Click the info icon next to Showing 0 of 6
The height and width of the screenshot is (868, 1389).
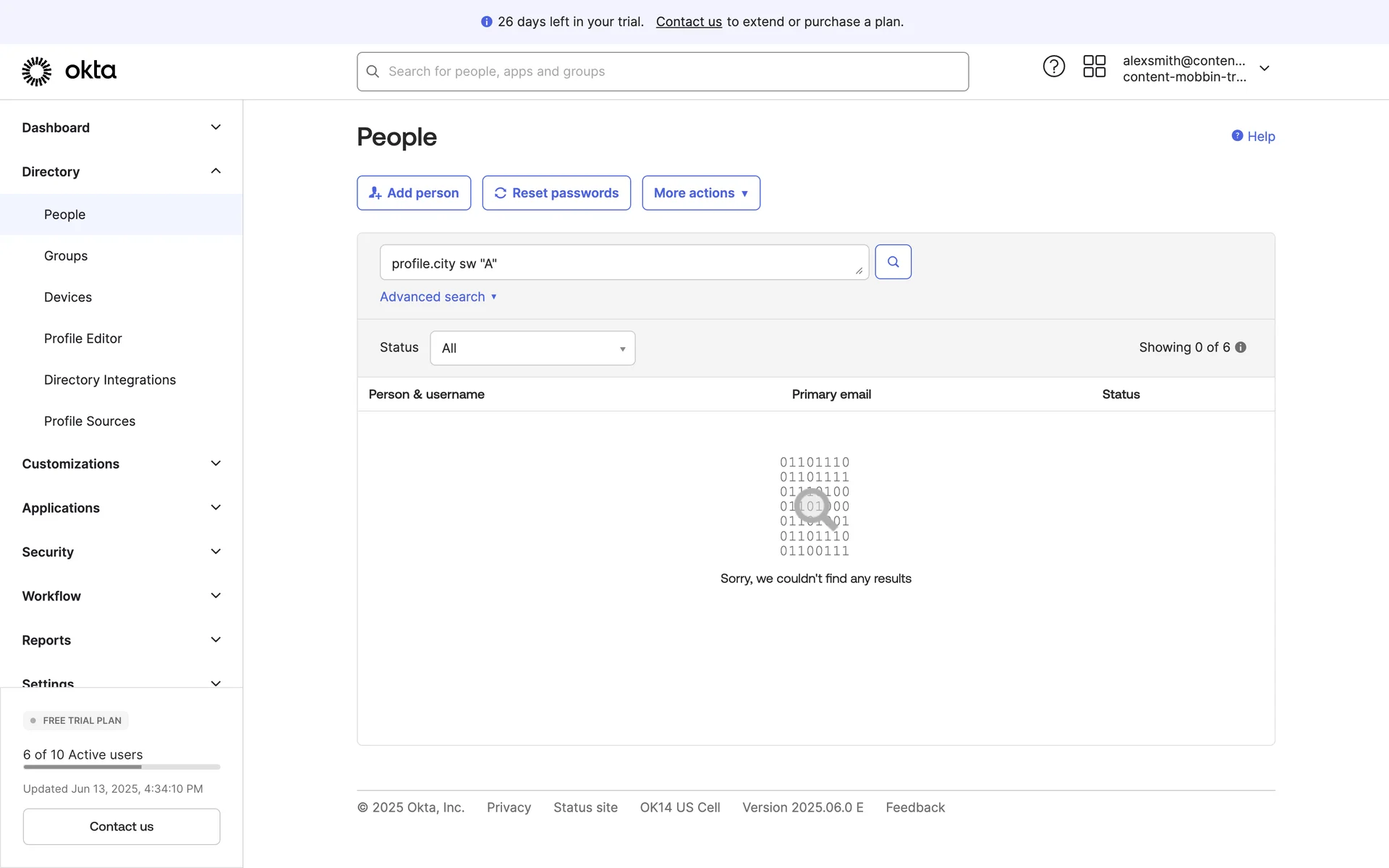1241,347
